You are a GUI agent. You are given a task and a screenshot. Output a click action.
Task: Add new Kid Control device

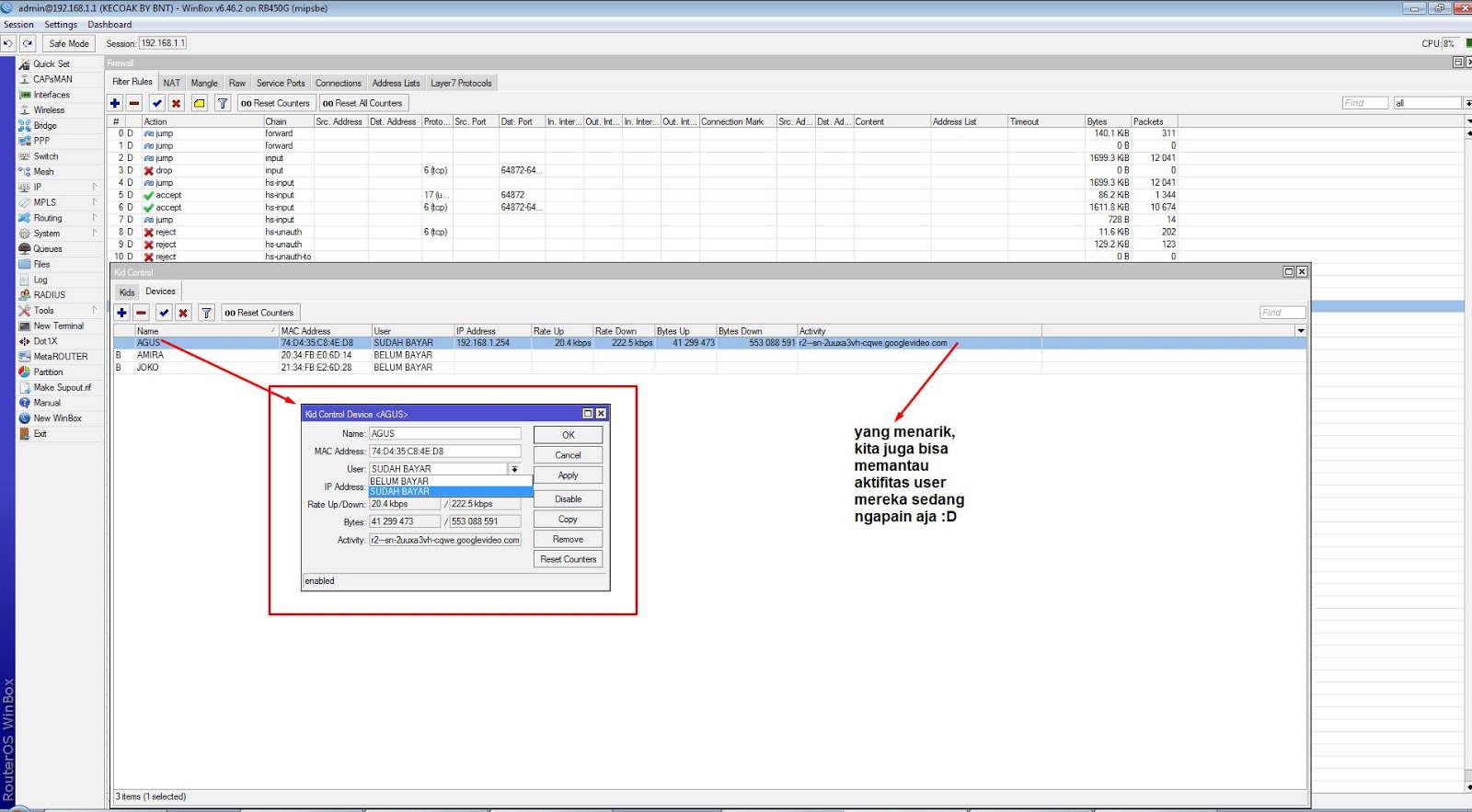point(121,313)
